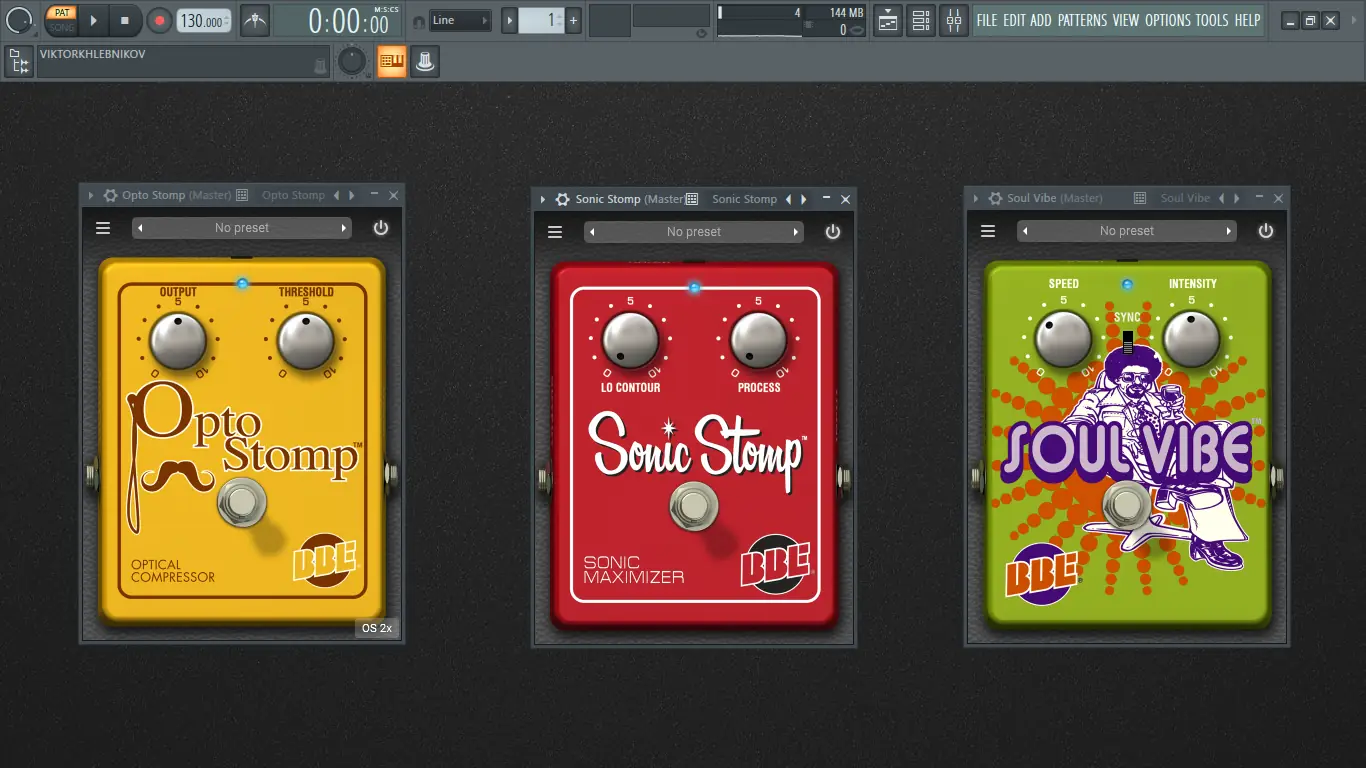Open Opto Stomp plugin settings gear

coord(110,196)
